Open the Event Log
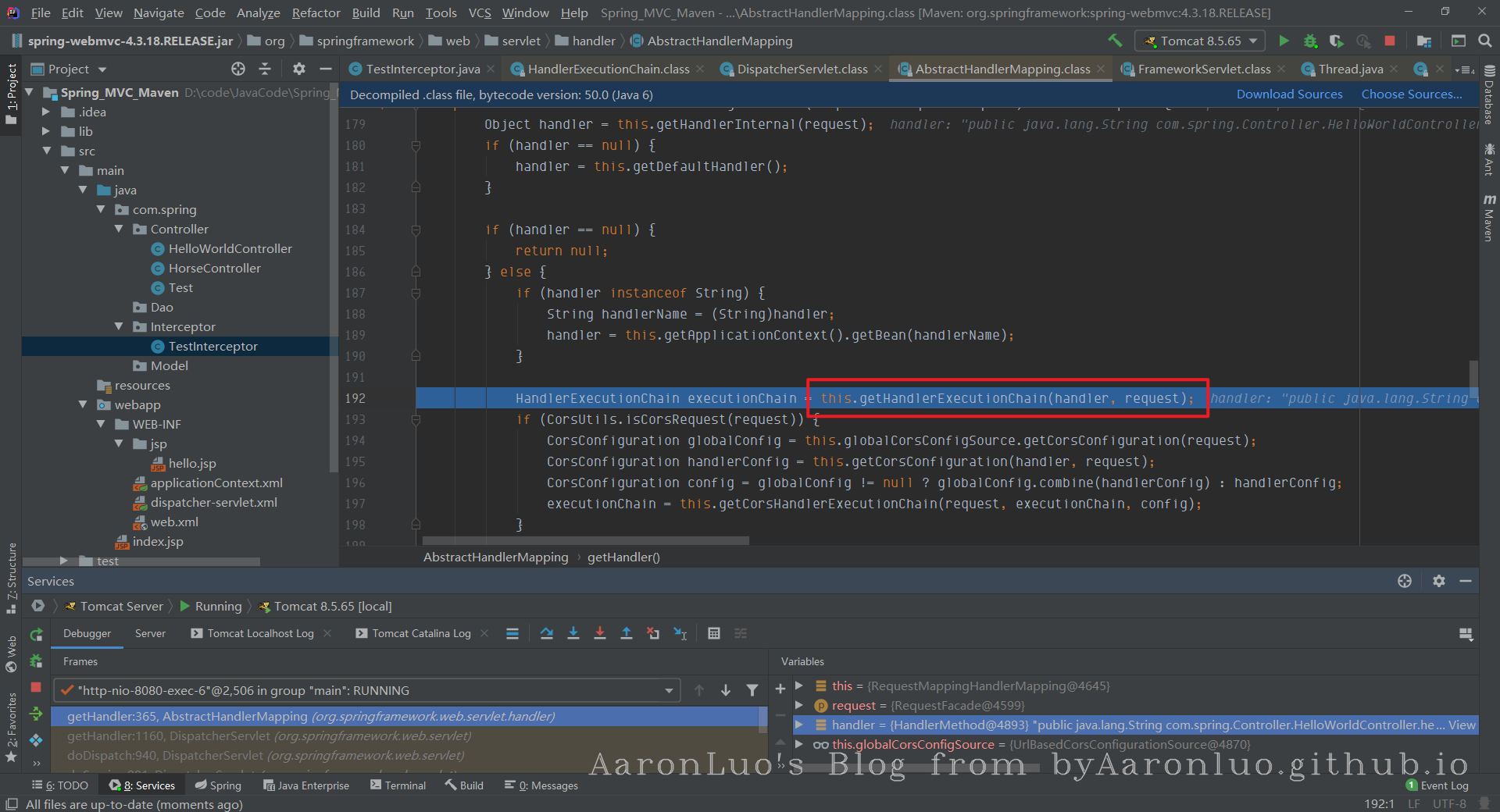This screenshot has height=812, width=1500. pos(1437,785)
